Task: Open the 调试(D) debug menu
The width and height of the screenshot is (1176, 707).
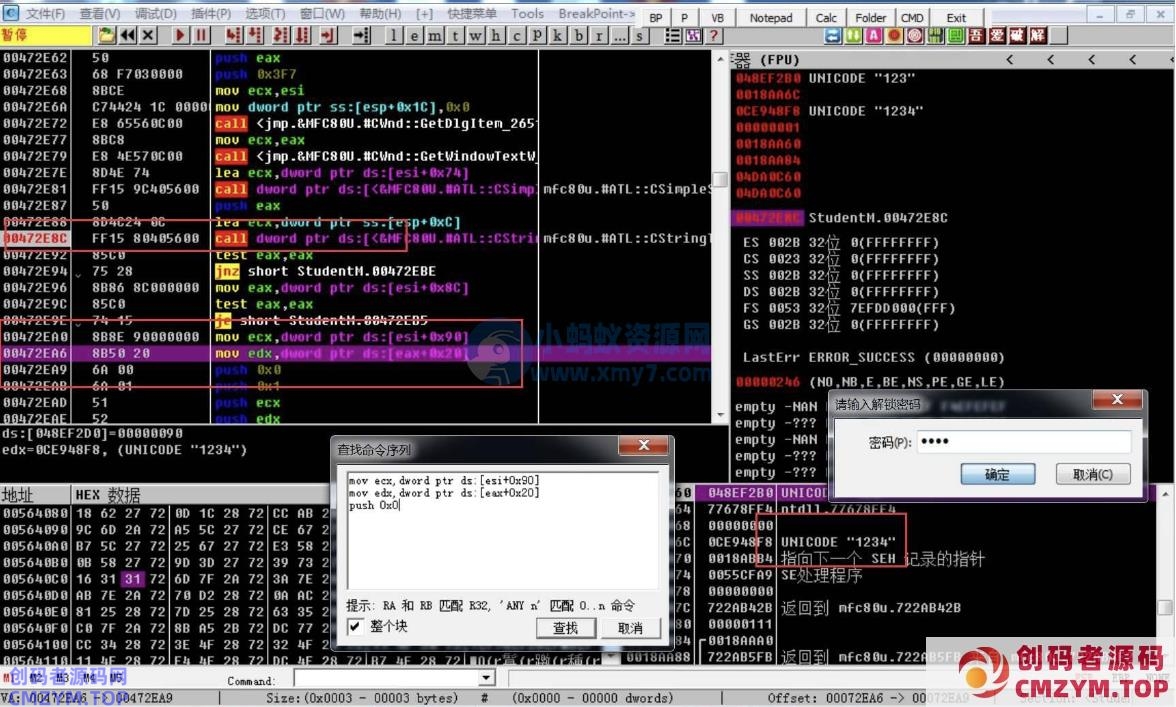Action: click(155, 14)
